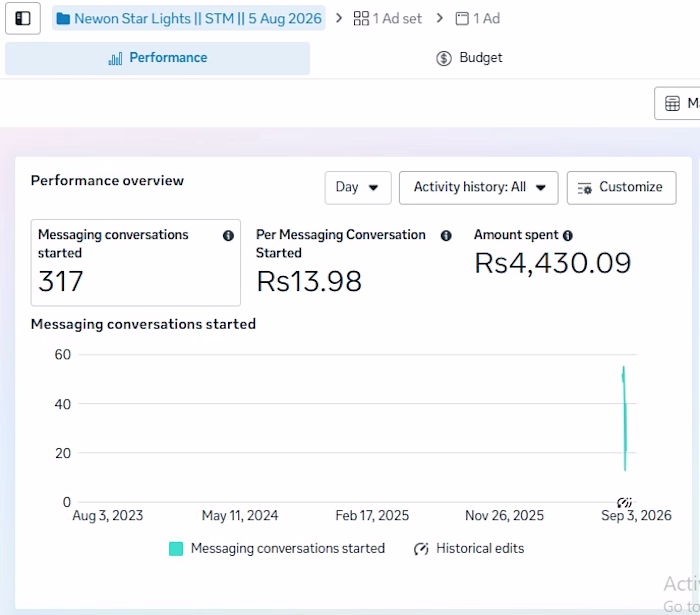
Task: Click the second breadcrumb chevron separator
Action: click(440, 18)
